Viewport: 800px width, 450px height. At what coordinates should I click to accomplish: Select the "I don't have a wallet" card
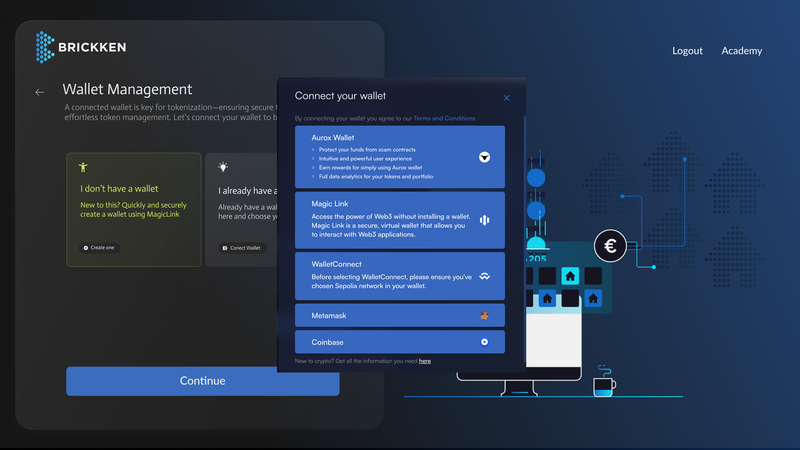133,210
